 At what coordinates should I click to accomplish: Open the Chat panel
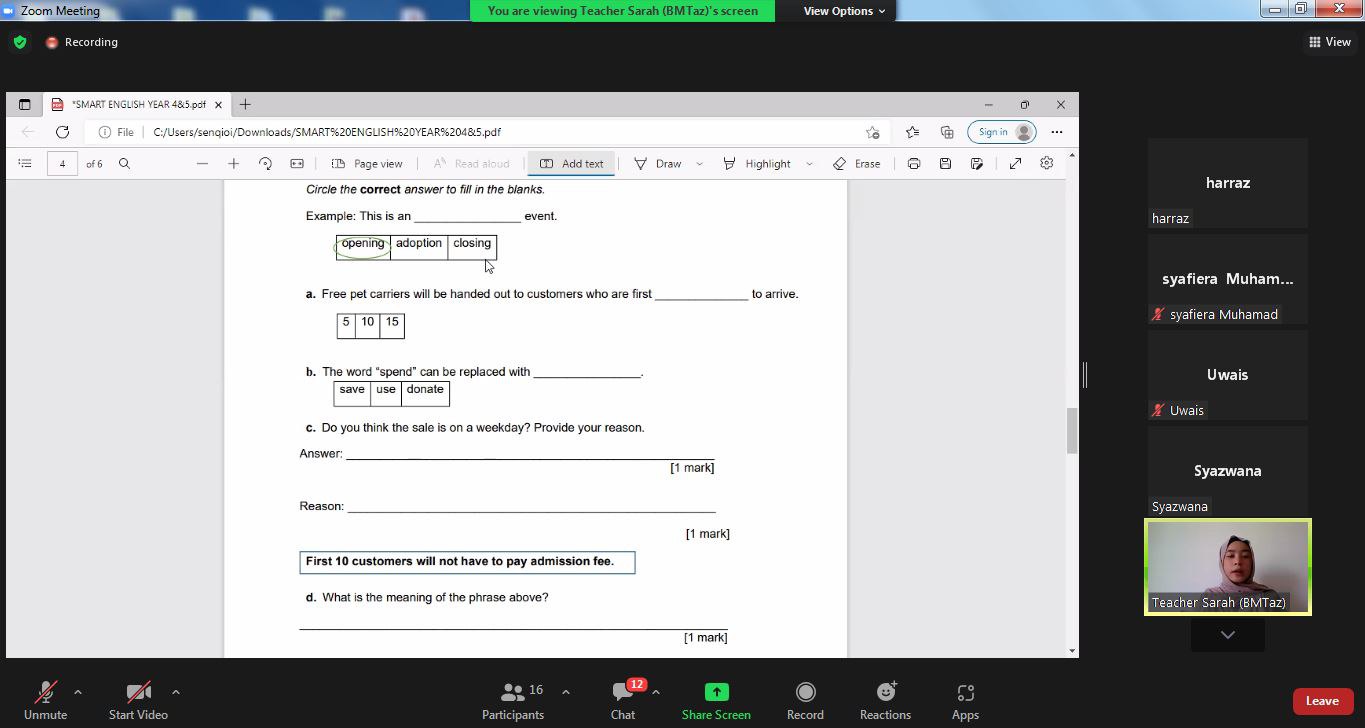pyautogui.click(x=623, y=700)
